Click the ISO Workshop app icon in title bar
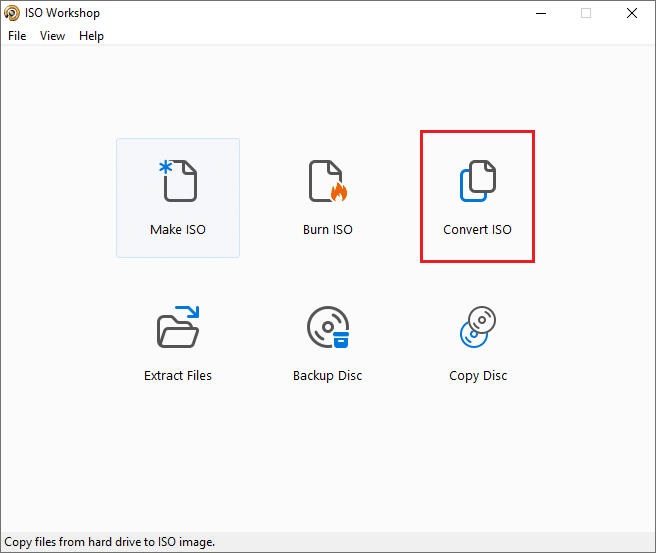Image resolution: width=656 pixels, height=553 pixels. tap(11, 13)
